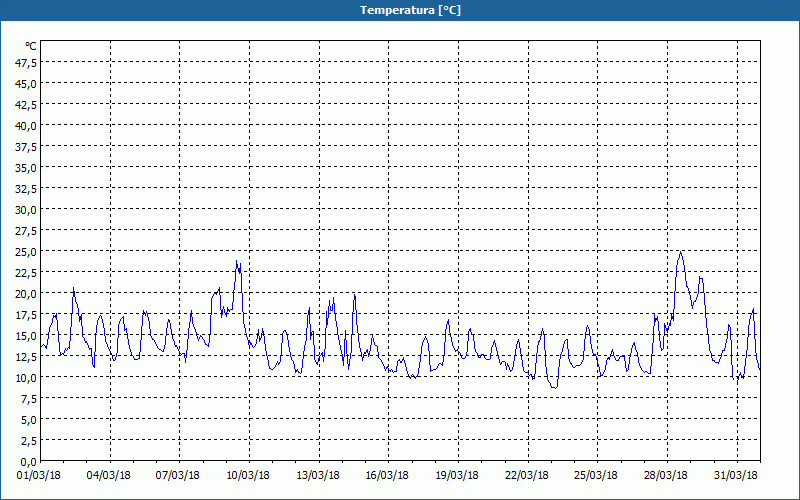This screenshot has width=800, height=500.
Task: Click the 27,5 axis value
Action: click(27, 231)
